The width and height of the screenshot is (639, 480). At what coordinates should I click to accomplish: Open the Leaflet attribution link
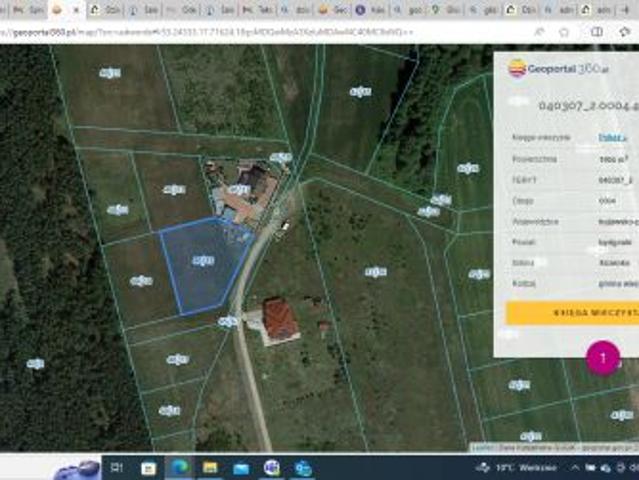click(x=479, y=447)
